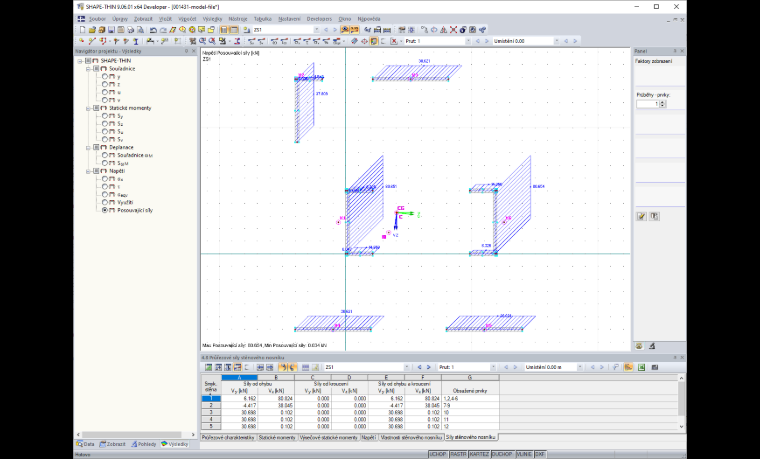This screenshot has height=459, width=760.
Task: Click the Excel export icon in table toolbar
Action: point(641,367)
